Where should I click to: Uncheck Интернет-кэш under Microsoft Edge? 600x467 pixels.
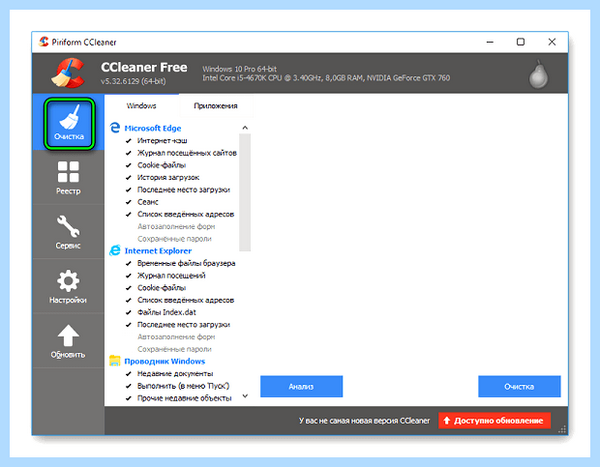click(x=129, y=141)
